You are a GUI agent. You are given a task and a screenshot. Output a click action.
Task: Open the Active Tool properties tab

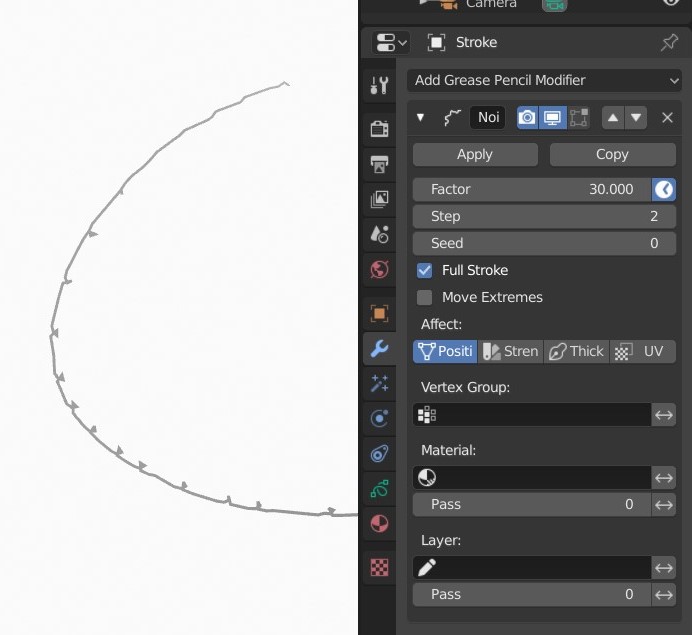click(x=379, y=85)
